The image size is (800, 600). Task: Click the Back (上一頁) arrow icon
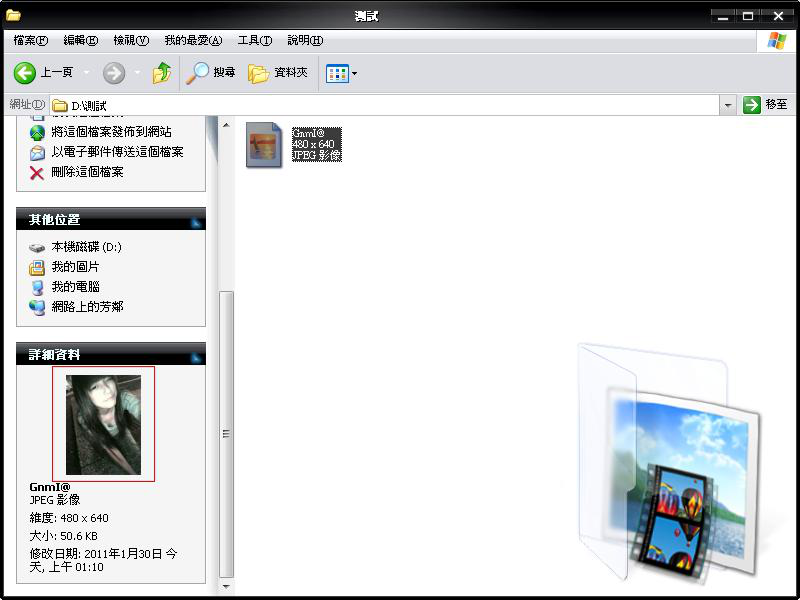[x=25, y=73]
